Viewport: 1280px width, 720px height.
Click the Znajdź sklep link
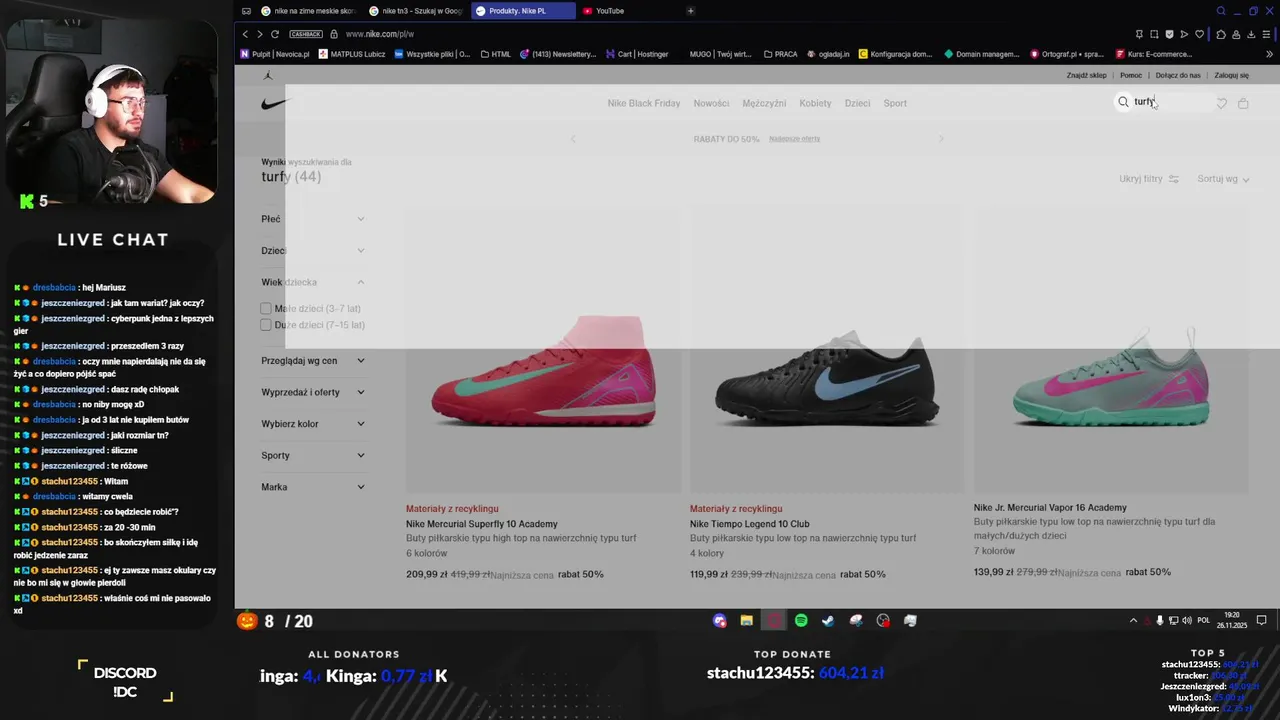coord(1086,75)
